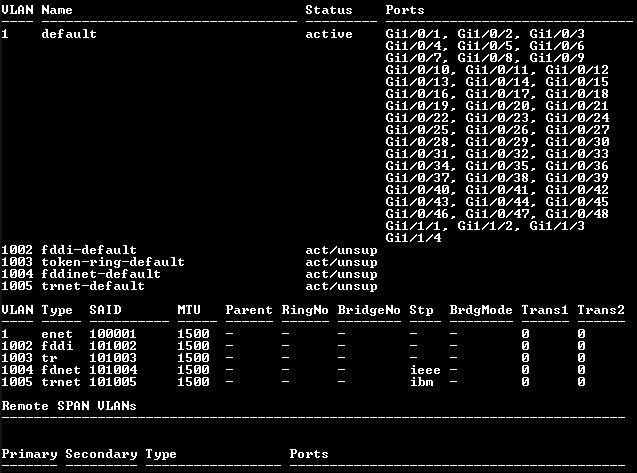The image size is (637, 473).
Task: Click the 'Secondary' column header
Action: pos(101,453)
